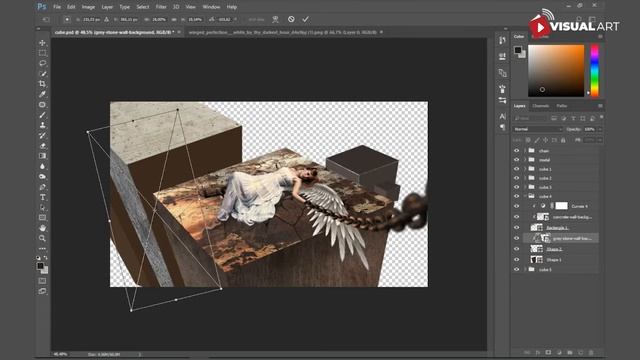640x360 pixels.
Task: Select the Lasso tool
Action: (42, 63)
